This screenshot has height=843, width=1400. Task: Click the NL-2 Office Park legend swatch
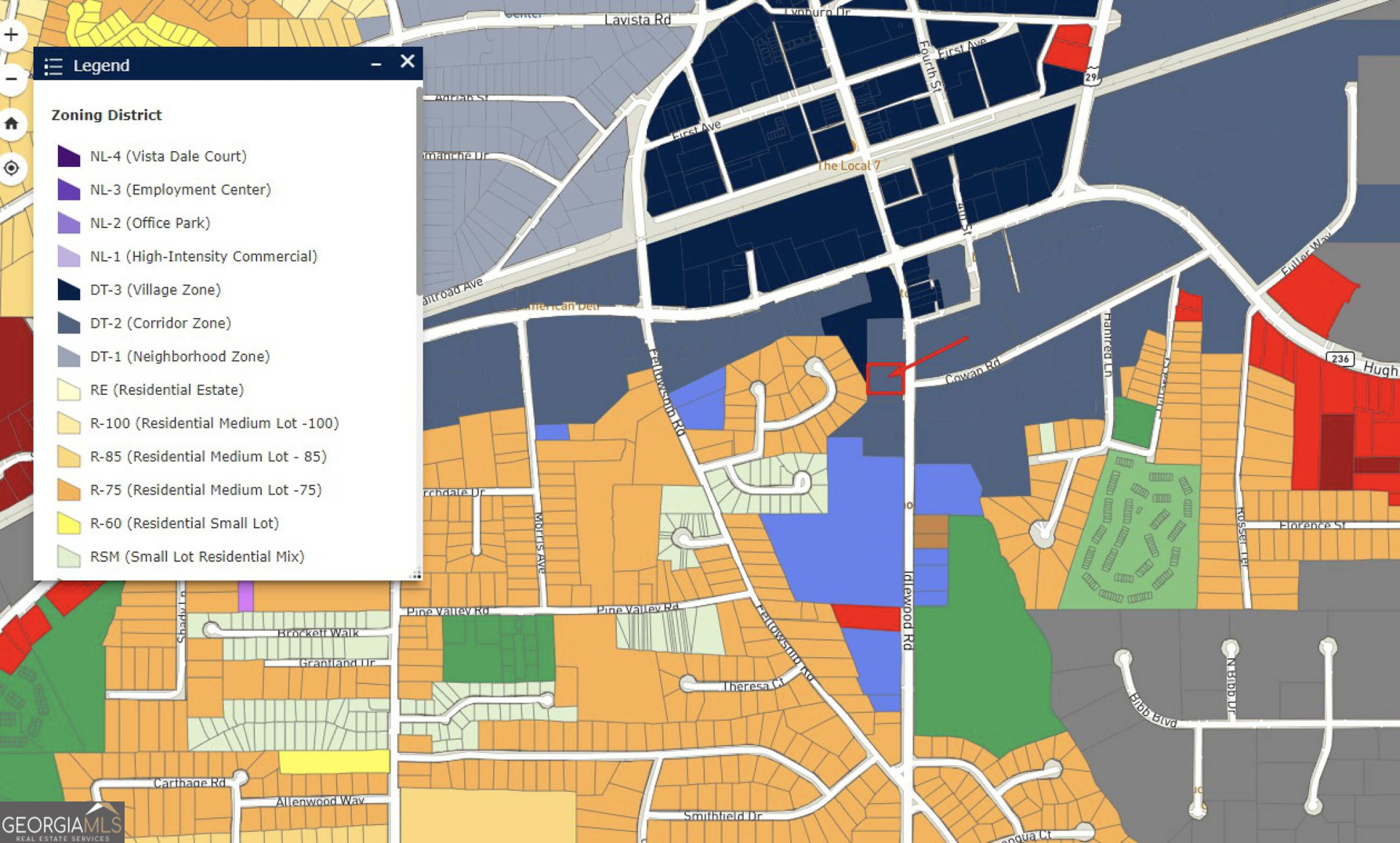[x=69, y=223]
